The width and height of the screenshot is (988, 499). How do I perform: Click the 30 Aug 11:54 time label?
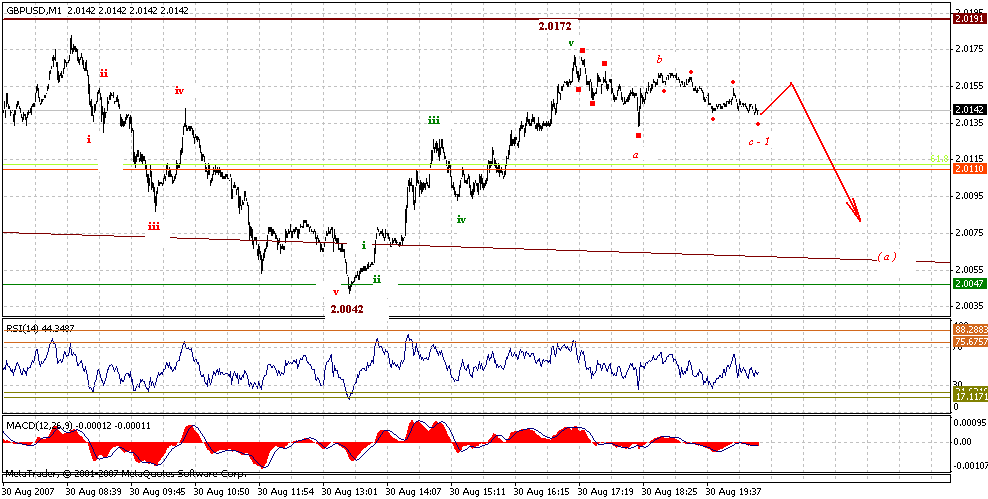pyautogui.click(x=284, y=490)
